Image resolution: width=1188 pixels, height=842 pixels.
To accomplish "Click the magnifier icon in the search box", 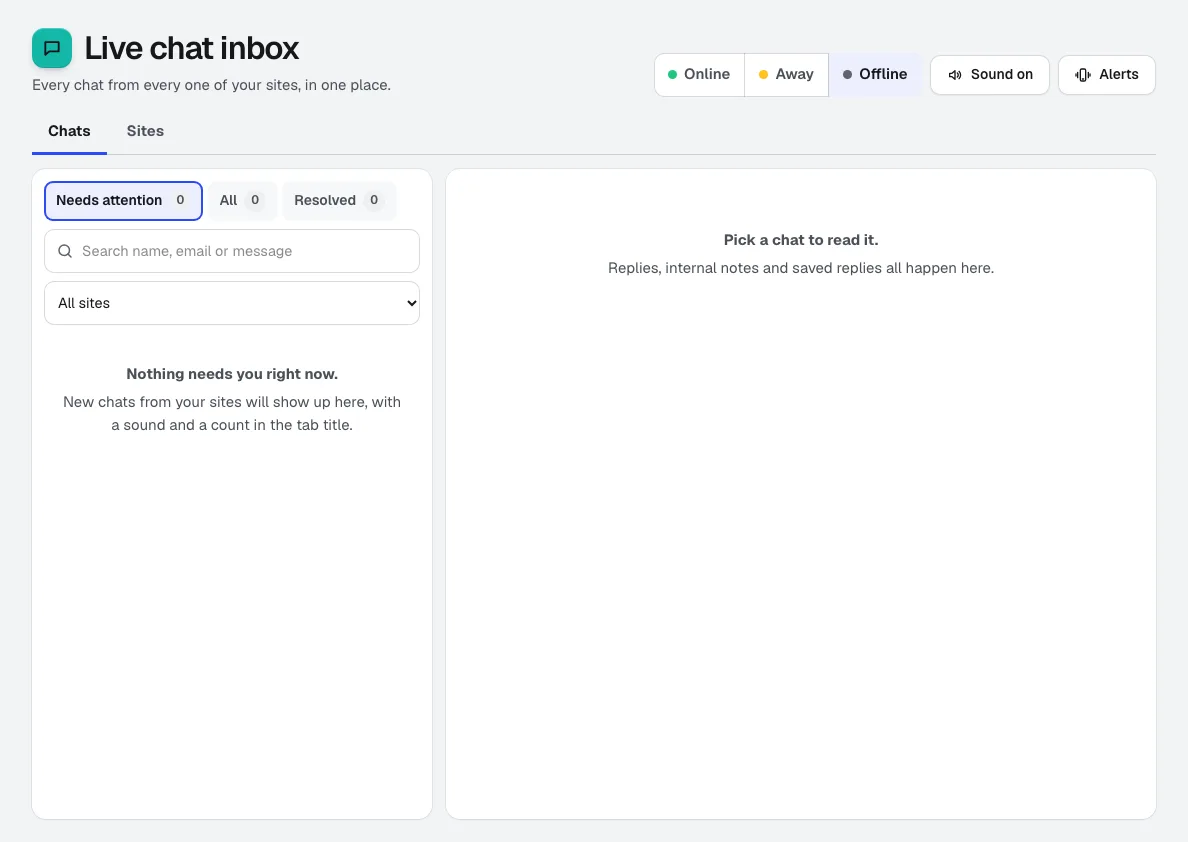I will 65,251.
